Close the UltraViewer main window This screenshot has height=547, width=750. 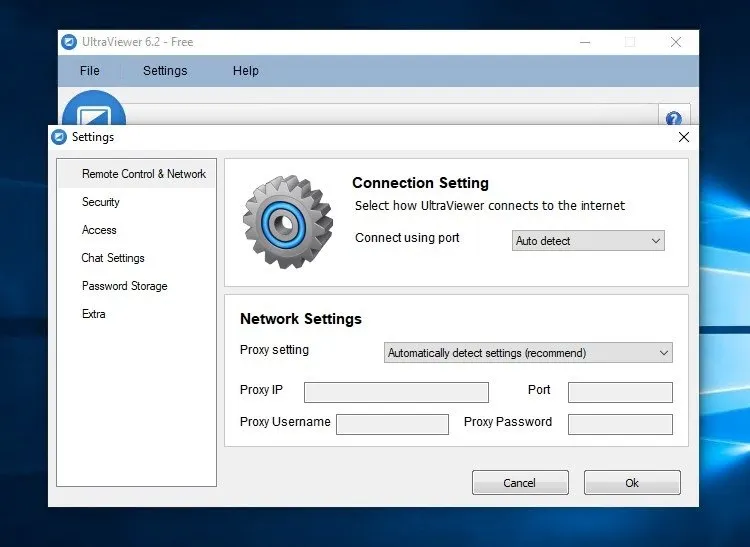(675, 42)
